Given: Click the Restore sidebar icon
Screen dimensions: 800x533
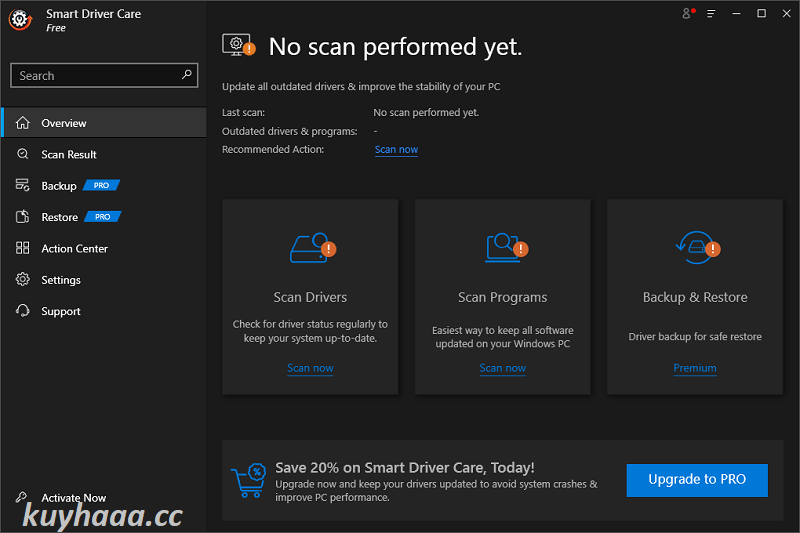Looking at the screenshot, I should 22,217.
